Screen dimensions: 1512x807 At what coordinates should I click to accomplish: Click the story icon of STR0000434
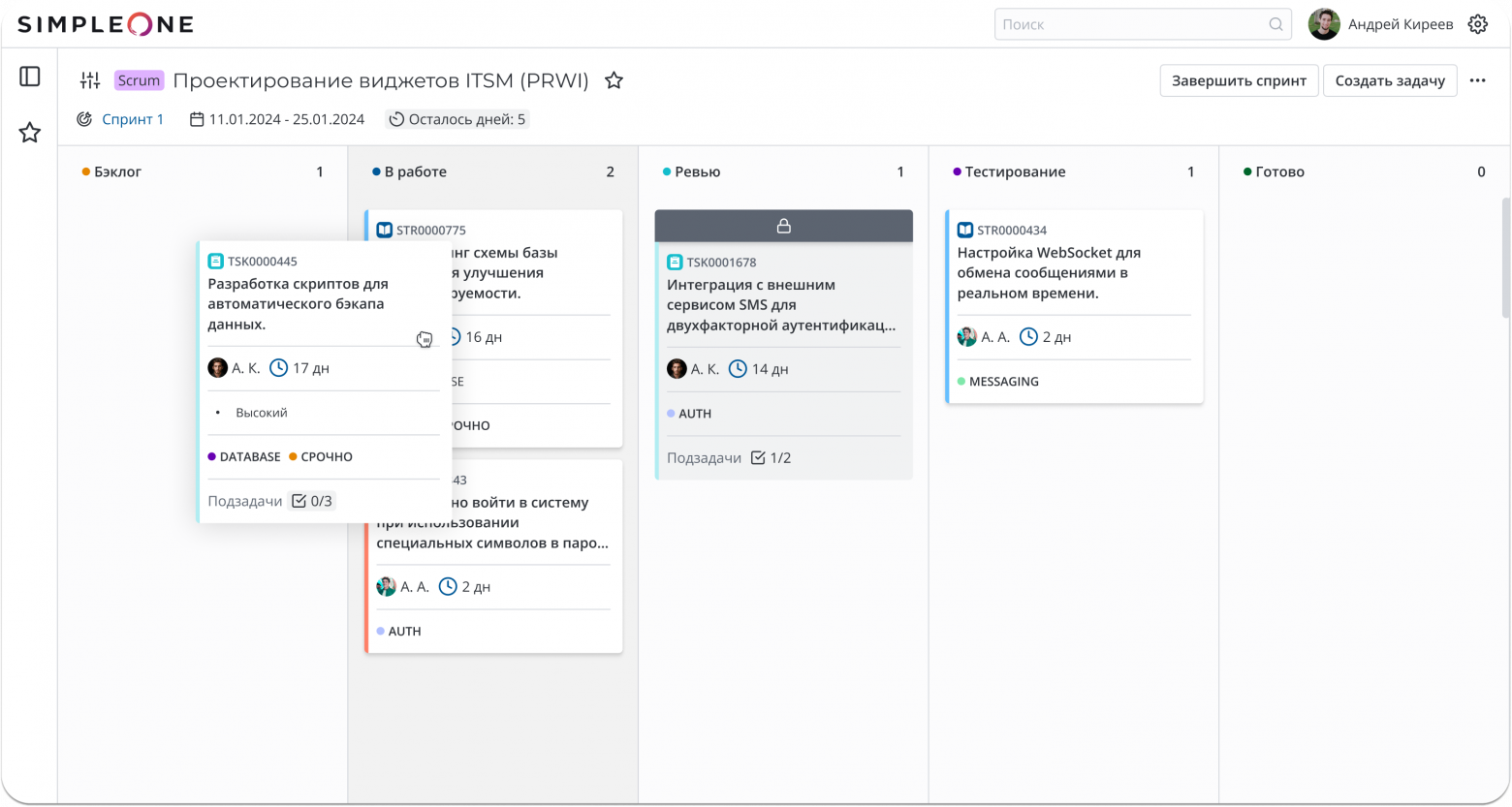(x=964, y=231)
